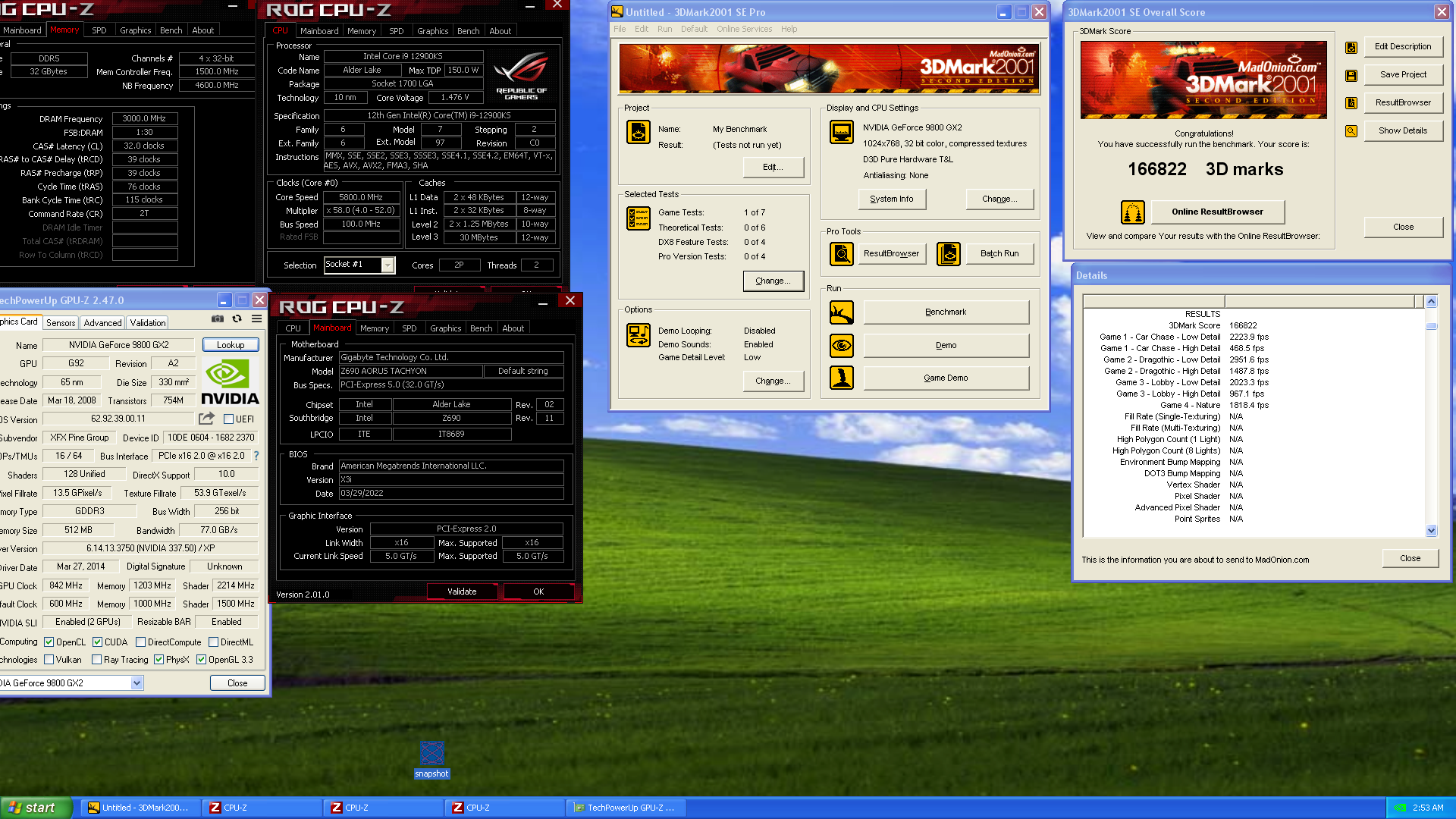Viewport: 1456px width, 819px height.
Task: Toggle the DirectCompute checkbox
Action: coord(140,642)
